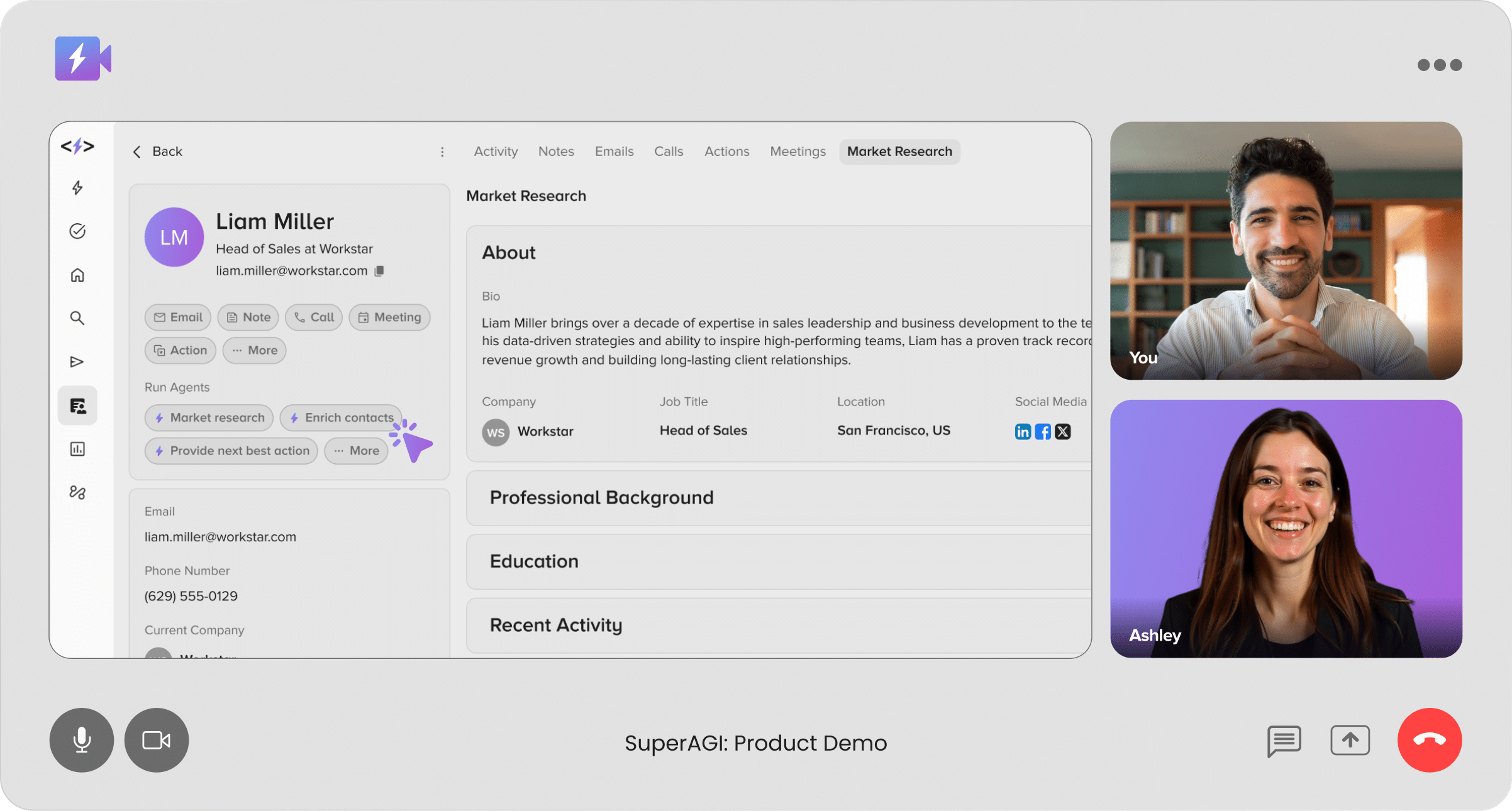The width and height of the screenshot is (1512, 811).
Task: Expand the Education section
Action: [779, 561]
